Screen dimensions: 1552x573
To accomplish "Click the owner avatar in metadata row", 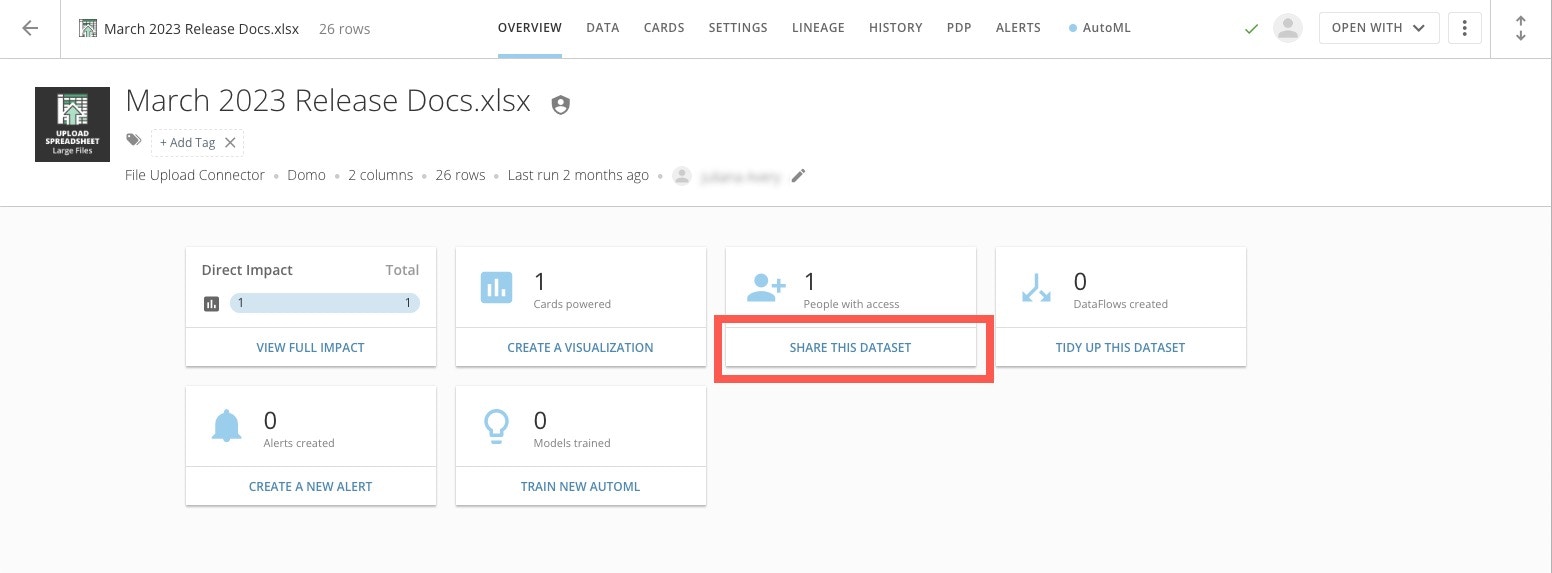I will [x=682, y=176].
